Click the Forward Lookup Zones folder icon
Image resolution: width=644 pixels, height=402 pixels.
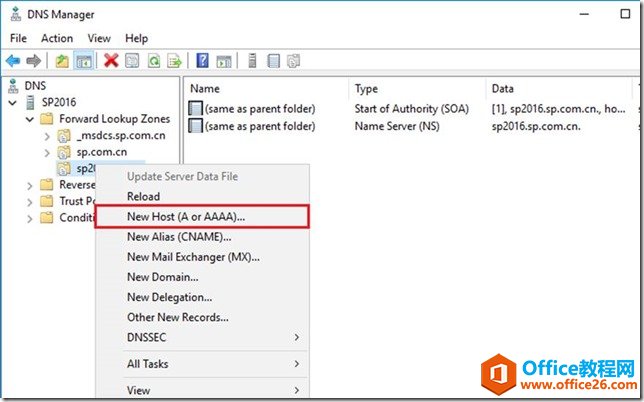[x=46, y=119]
